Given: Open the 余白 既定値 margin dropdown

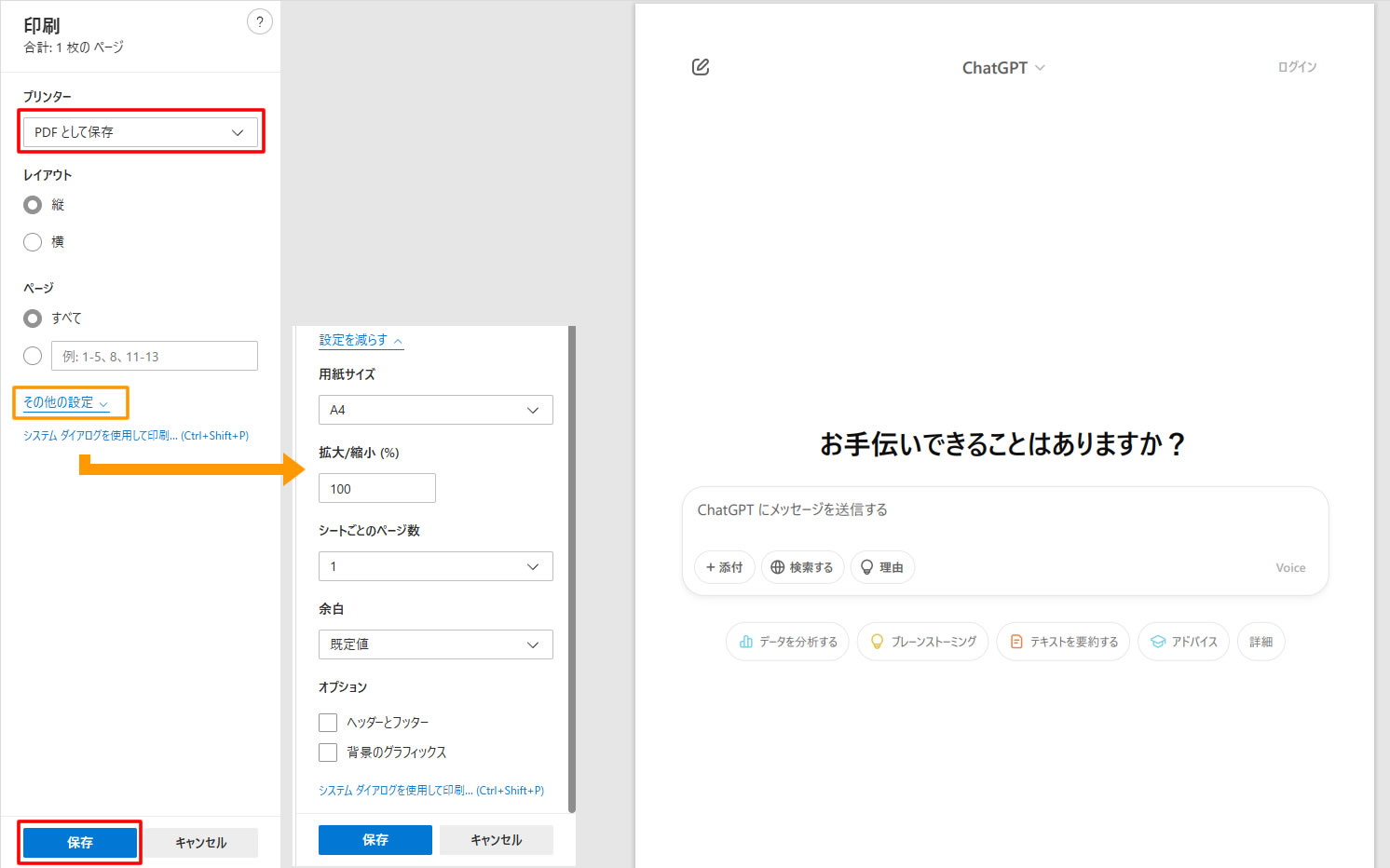Looking at the screenshot, I should (436, 644).
